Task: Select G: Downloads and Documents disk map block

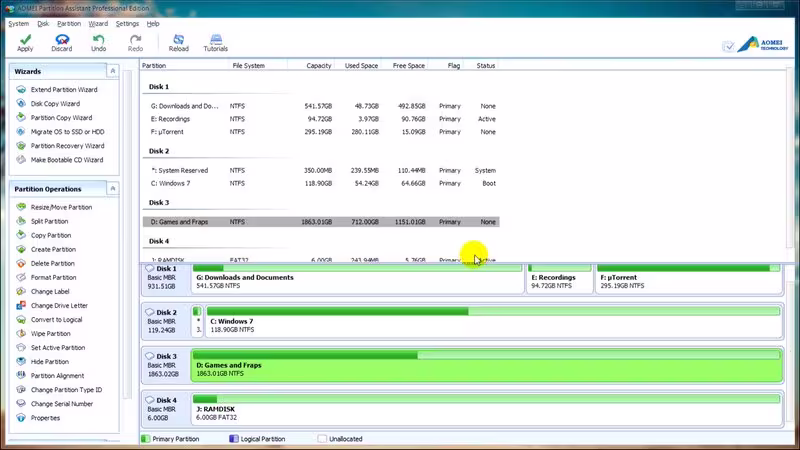Action: click(x=358, y=279)
